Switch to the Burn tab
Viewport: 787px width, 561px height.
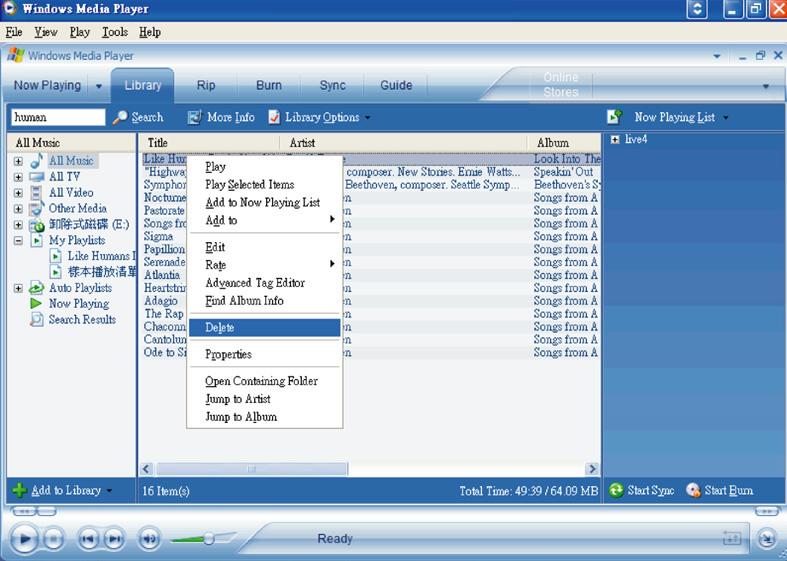(x=269, y=85)
